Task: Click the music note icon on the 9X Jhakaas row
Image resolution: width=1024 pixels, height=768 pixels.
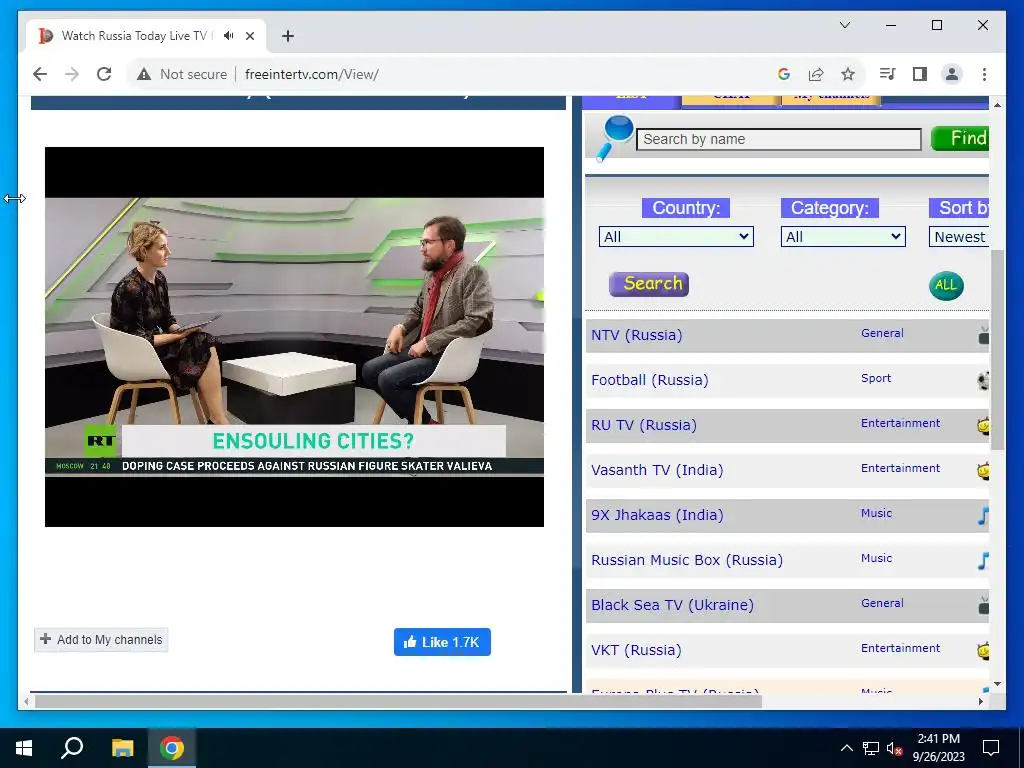Action: coord(984,516)
